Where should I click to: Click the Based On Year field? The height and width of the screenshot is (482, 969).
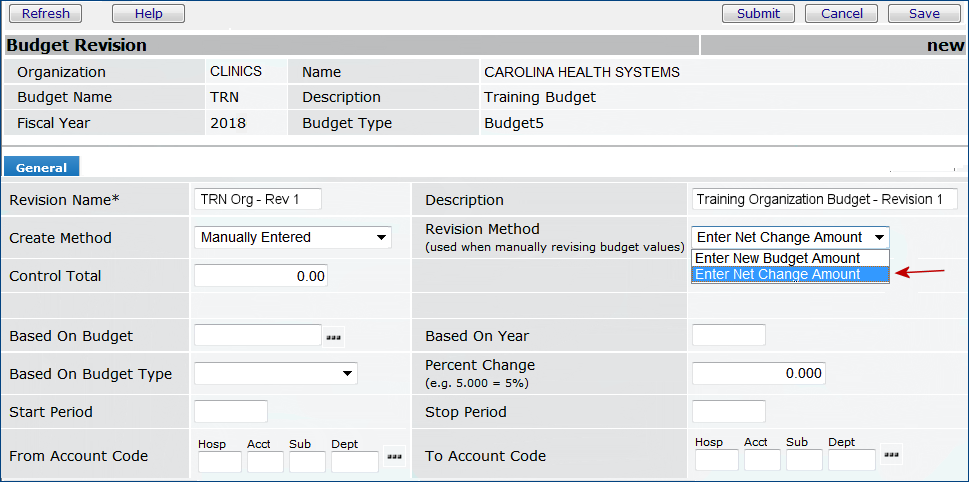click(x=728, y=336)
